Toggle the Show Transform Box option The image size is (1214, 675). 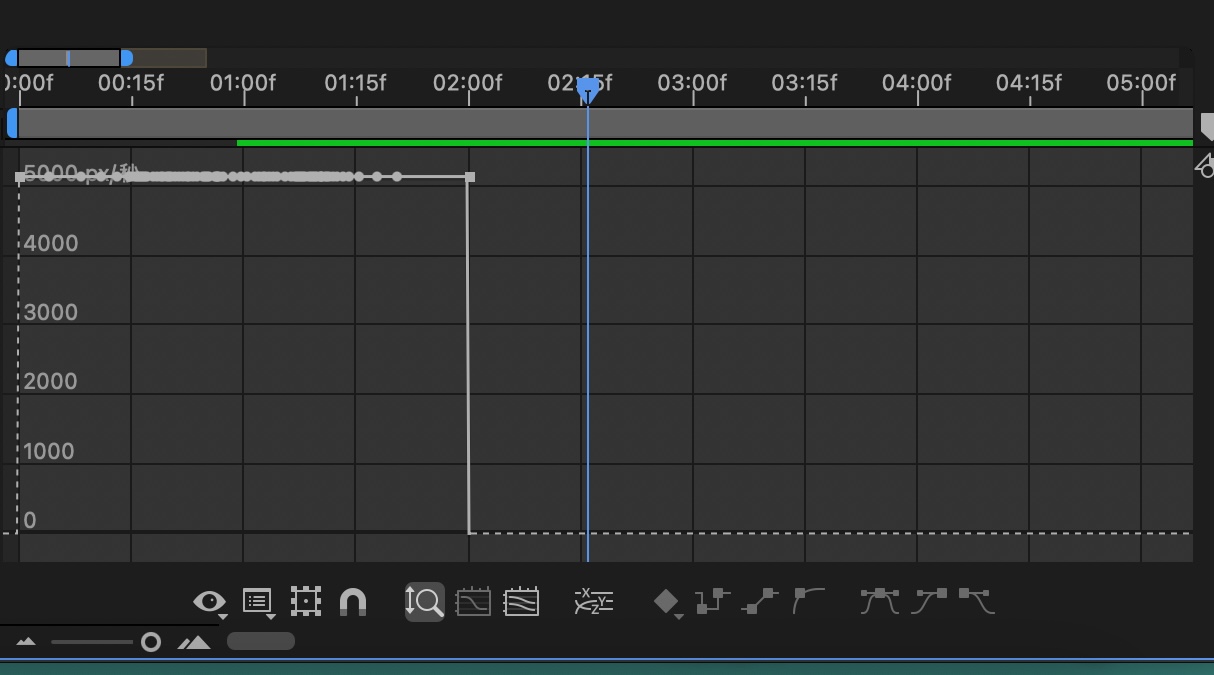(x=305, y=601)
